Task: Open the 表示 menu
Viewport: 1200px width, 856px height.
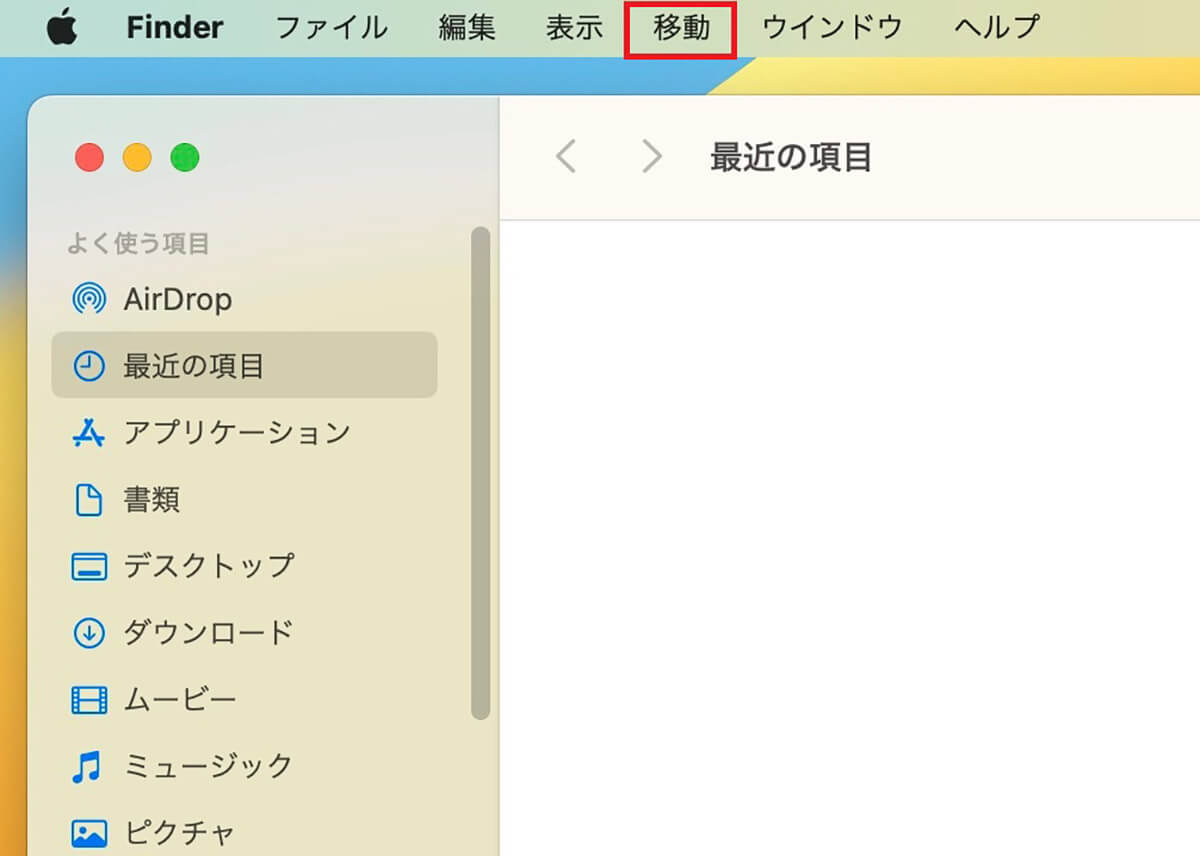Action: (x=575, y=28)
